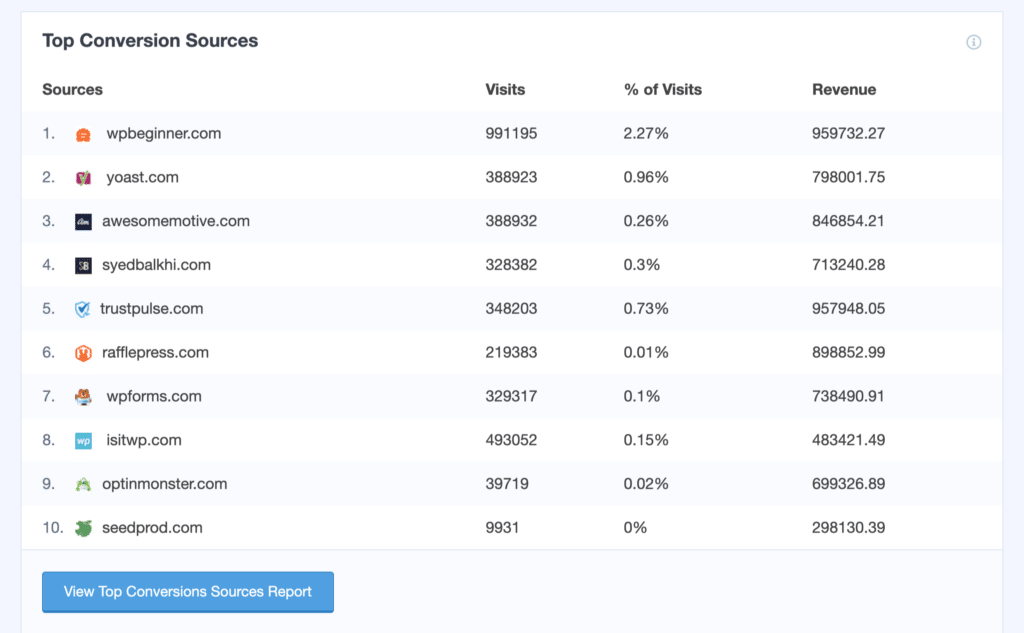Click the awesomemotive.com favicon
Screen dimensions: 1024x633
(83, 221)
